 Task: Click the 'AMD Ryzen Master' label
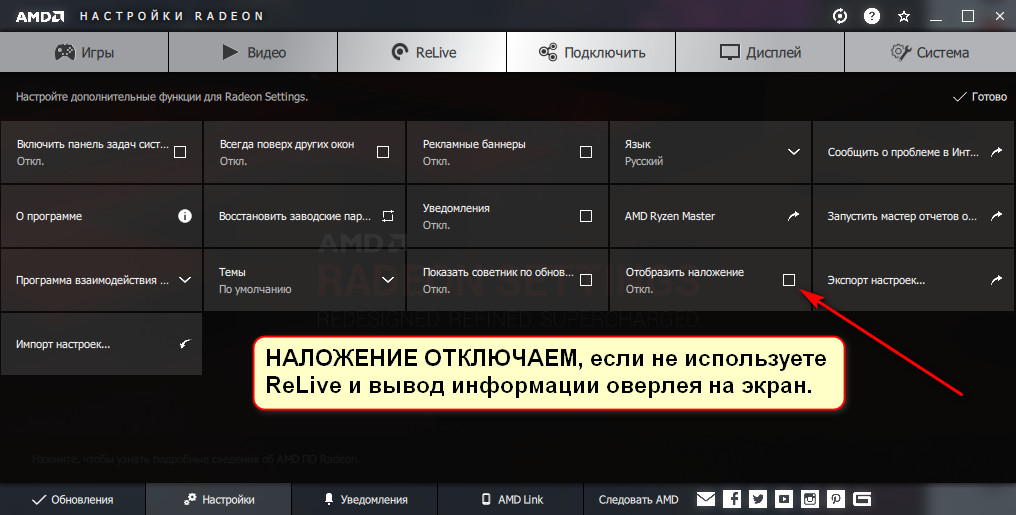click(670, 216)
